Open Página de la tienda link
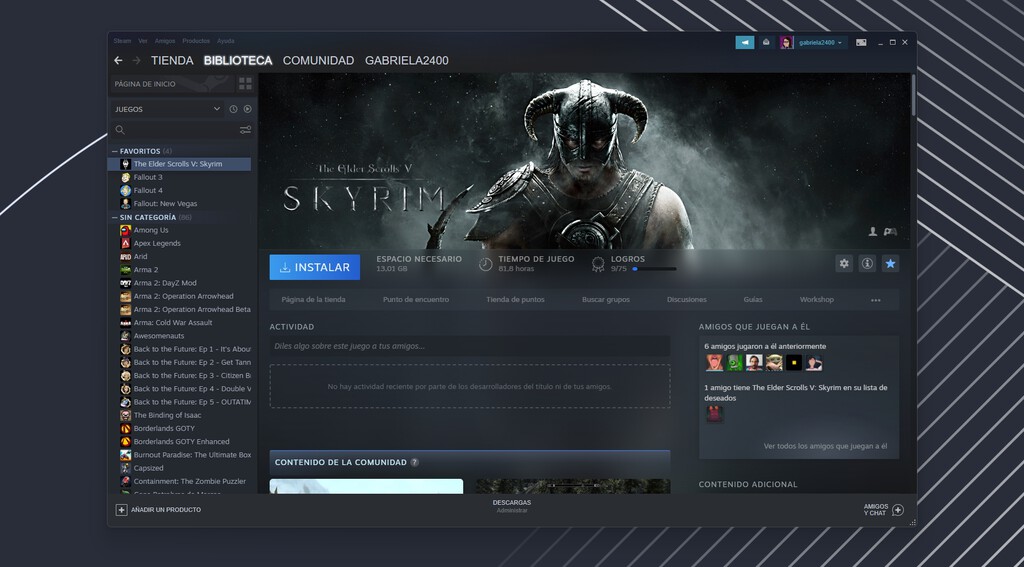 [313, 300]
